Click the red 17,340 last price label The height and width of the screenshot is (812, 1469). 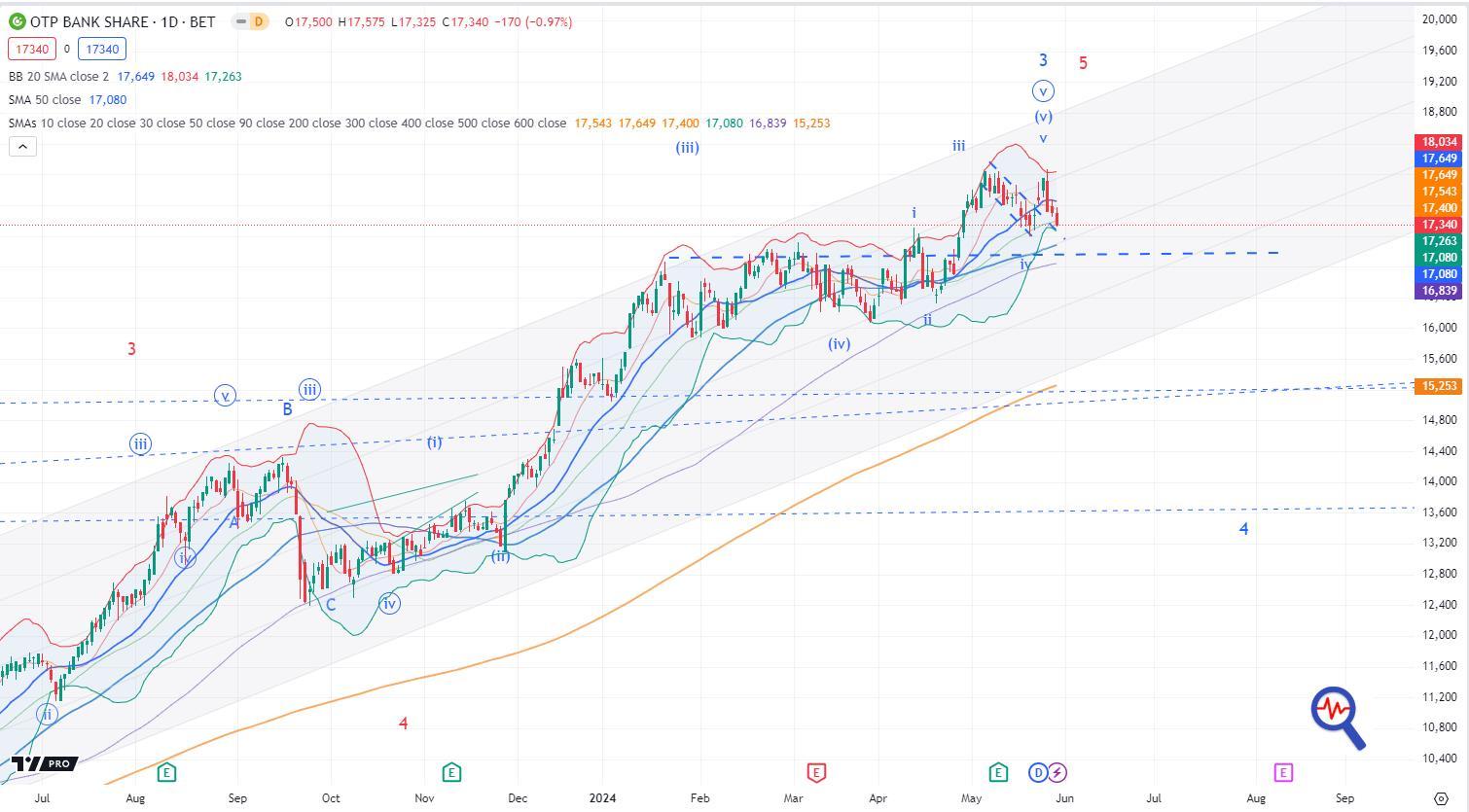point(1439,225)
